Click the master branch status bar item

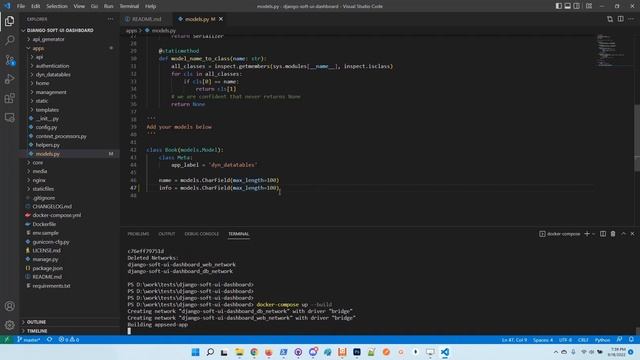tap(29, 340)
